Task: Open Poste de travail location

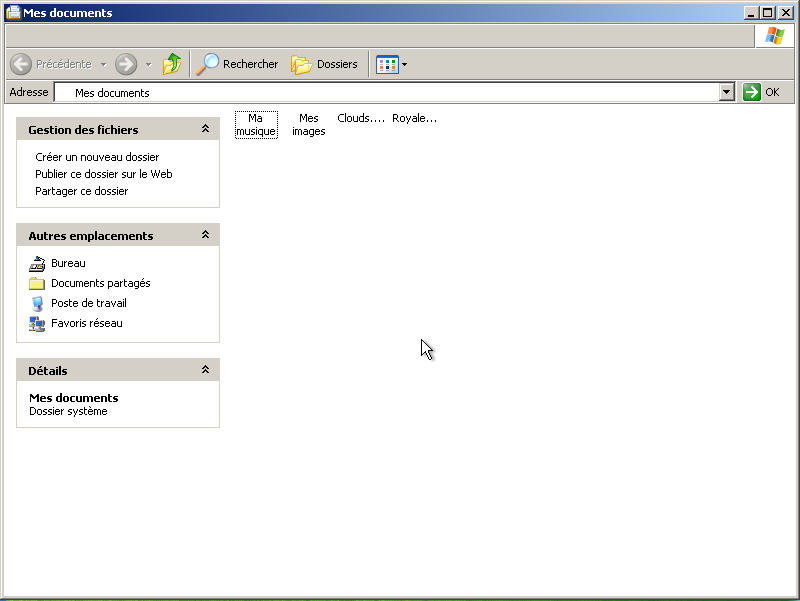Action: pyautogui.click(x=88, y=303)
